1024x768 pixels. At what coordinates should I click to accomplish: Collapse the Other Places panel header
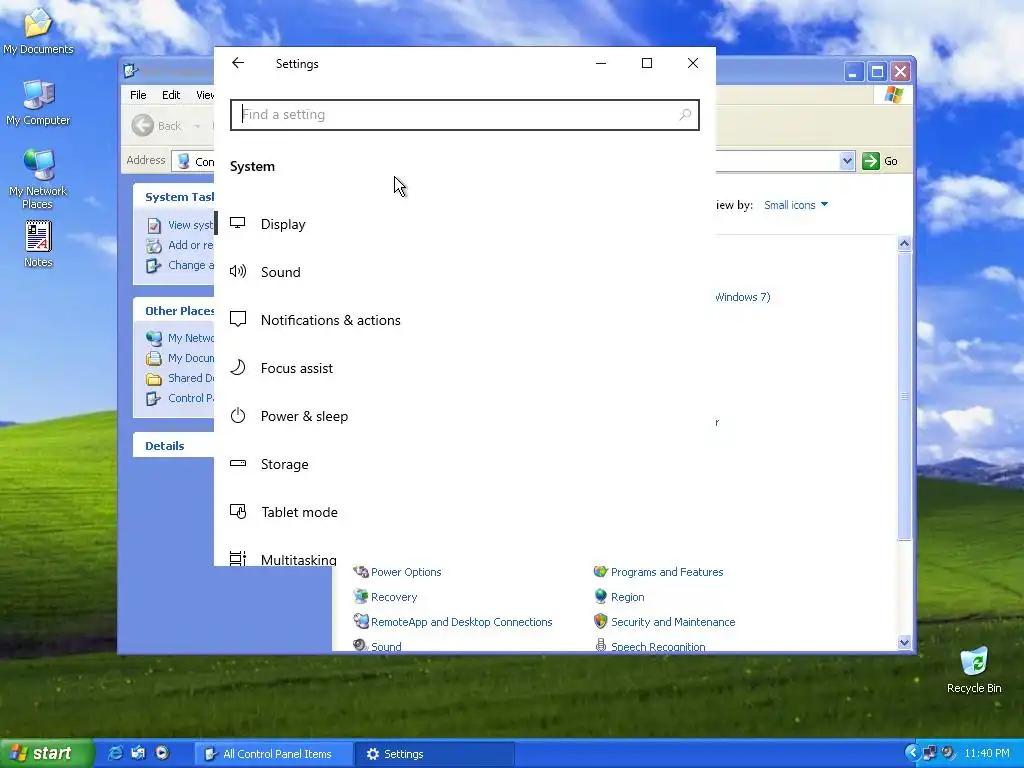pyautogui.click(x=174, y=311)
